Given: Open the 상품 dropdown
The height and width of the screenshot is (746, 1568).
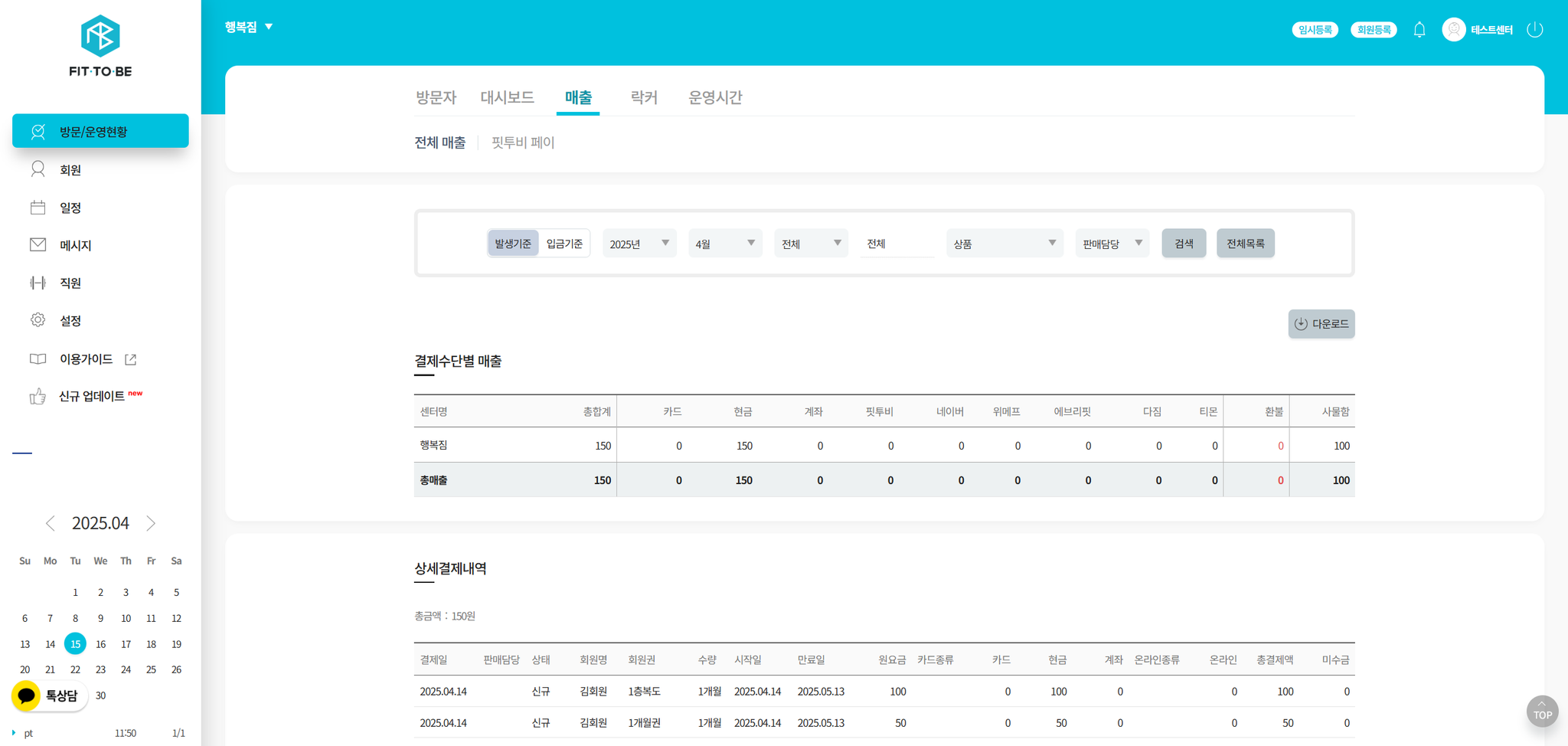Looking at the screenshot, I should click(1004, 244).
